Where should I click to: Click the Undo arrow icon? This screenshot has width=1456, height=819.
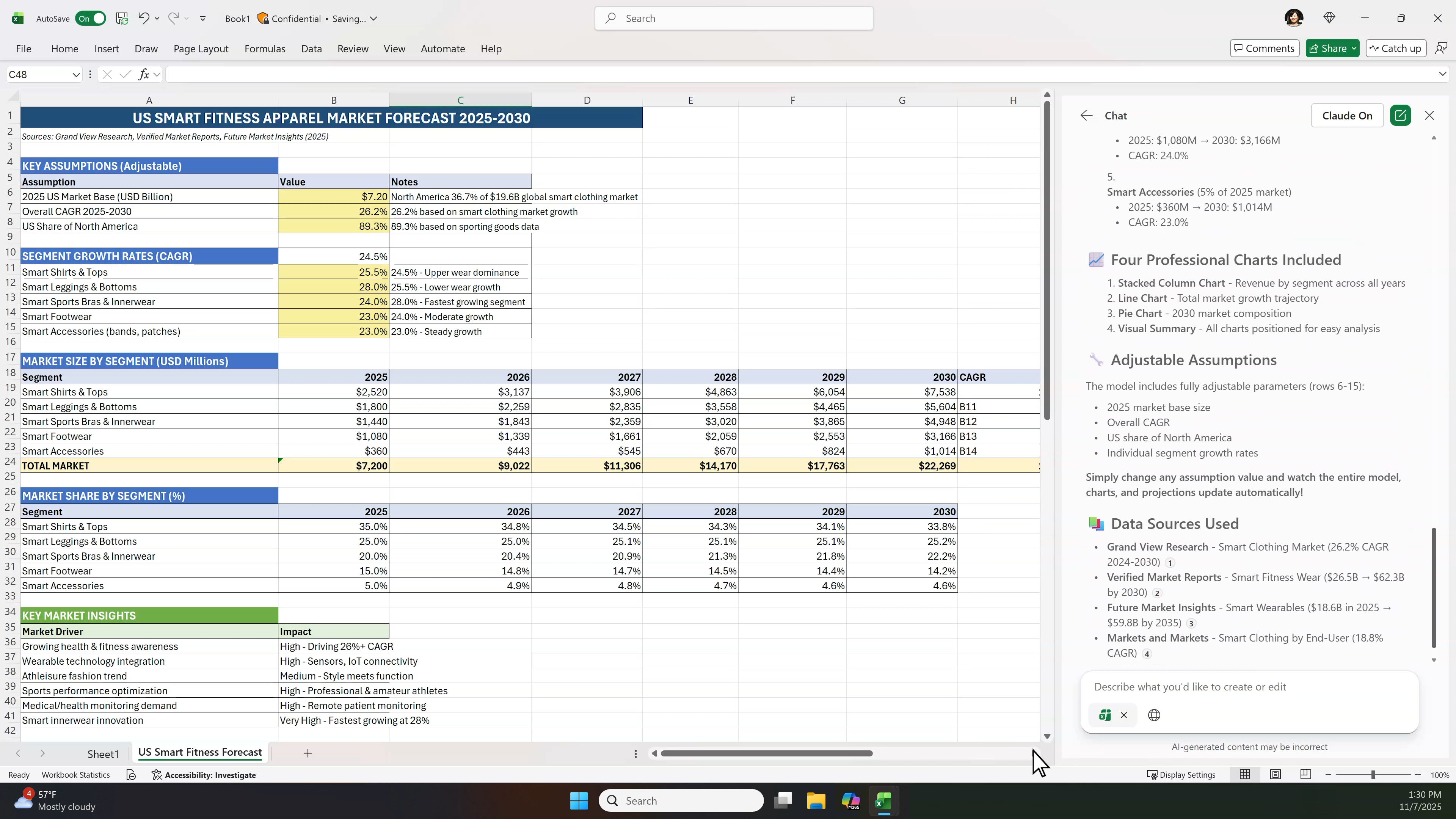tap(144, 18)
